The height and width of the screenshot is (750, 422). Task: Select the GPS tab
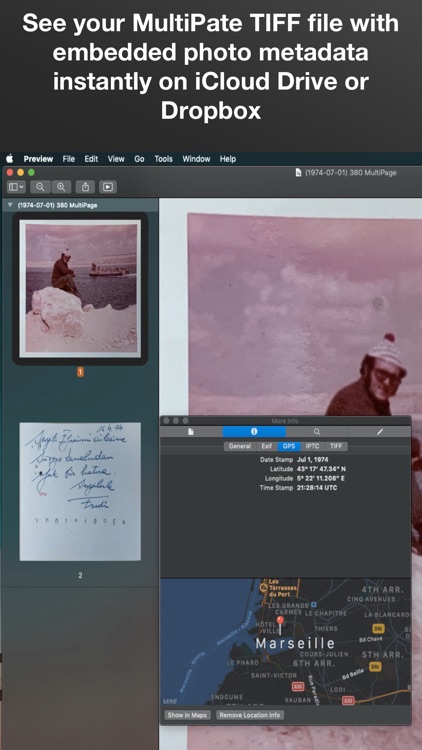[x=289, y=446]
